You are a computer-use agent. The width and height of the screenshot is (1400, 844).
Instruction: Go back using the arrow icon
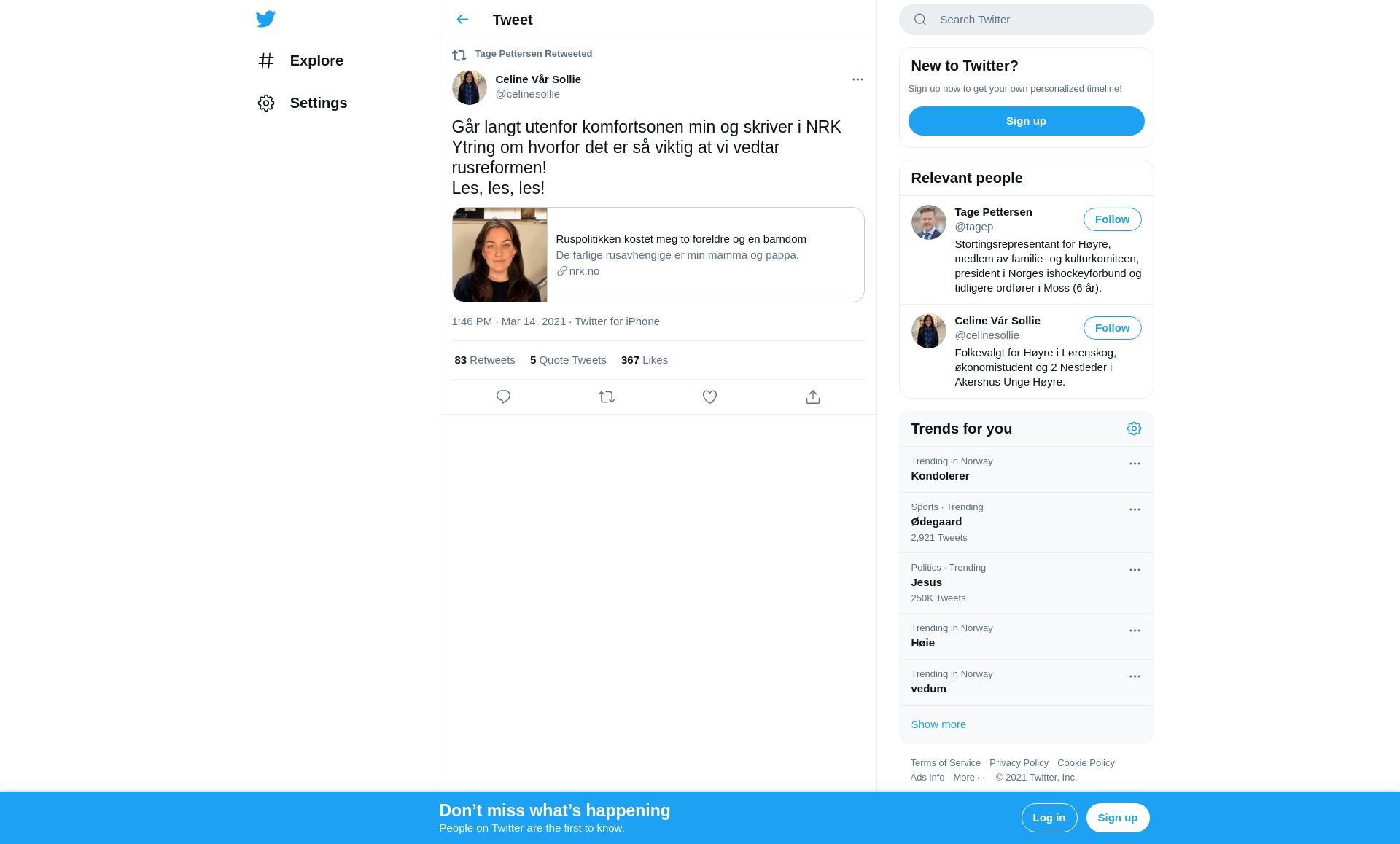pyautogui.click(x=462, y=20)
